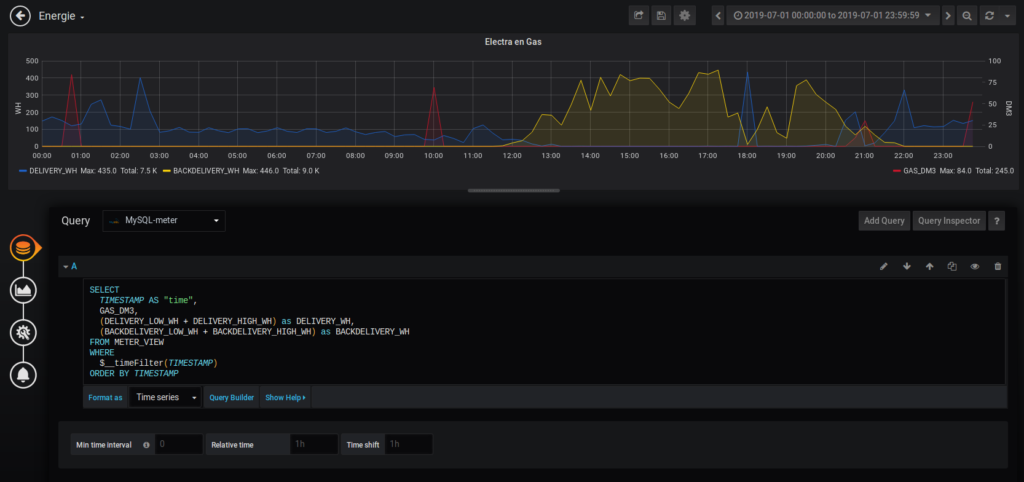
Task: Click the zoom out time range icon
Action: tap(967, 16)
